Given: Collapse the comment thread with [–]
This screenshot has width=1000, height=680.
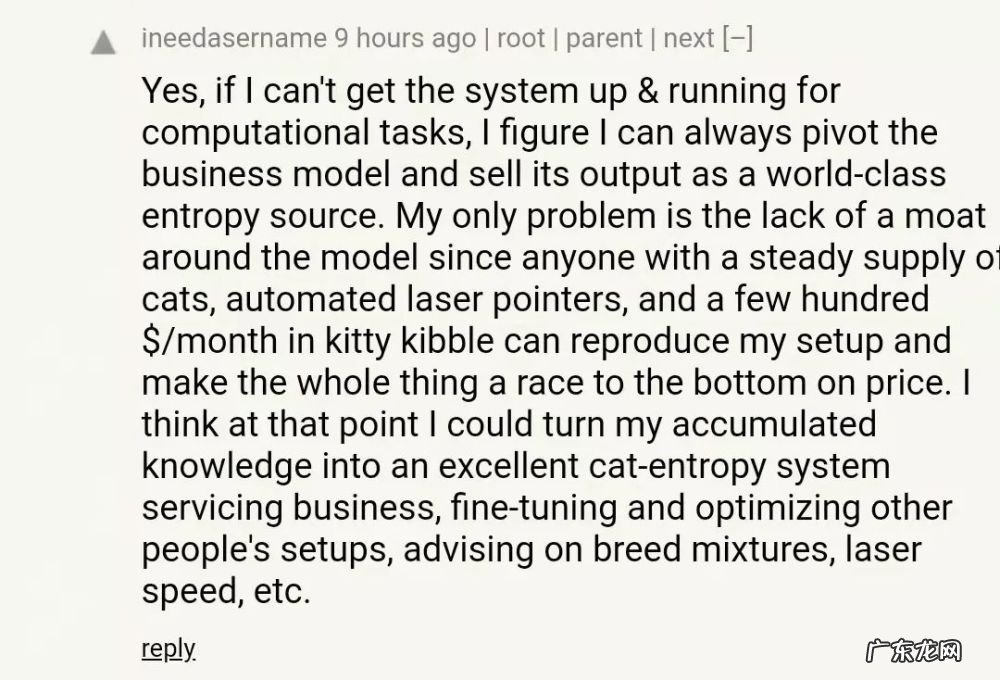Looking at the screenshot, I should tap(738, 39).
